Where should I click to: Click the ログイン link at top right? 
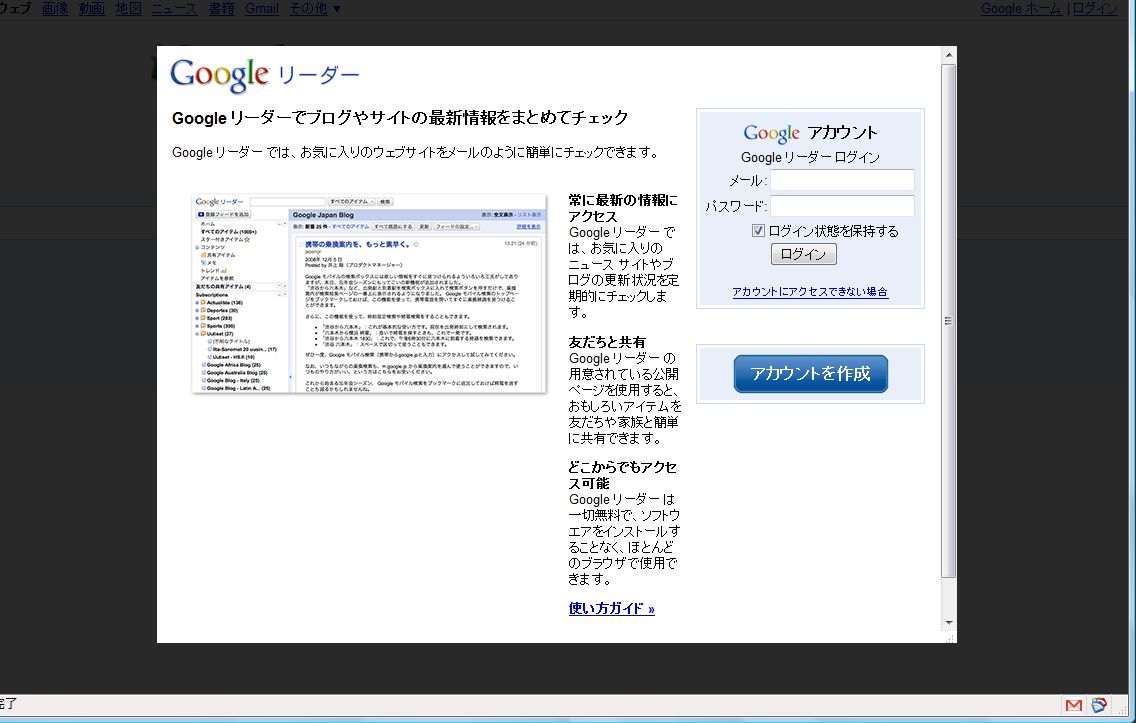click(x=1095, y=9)
